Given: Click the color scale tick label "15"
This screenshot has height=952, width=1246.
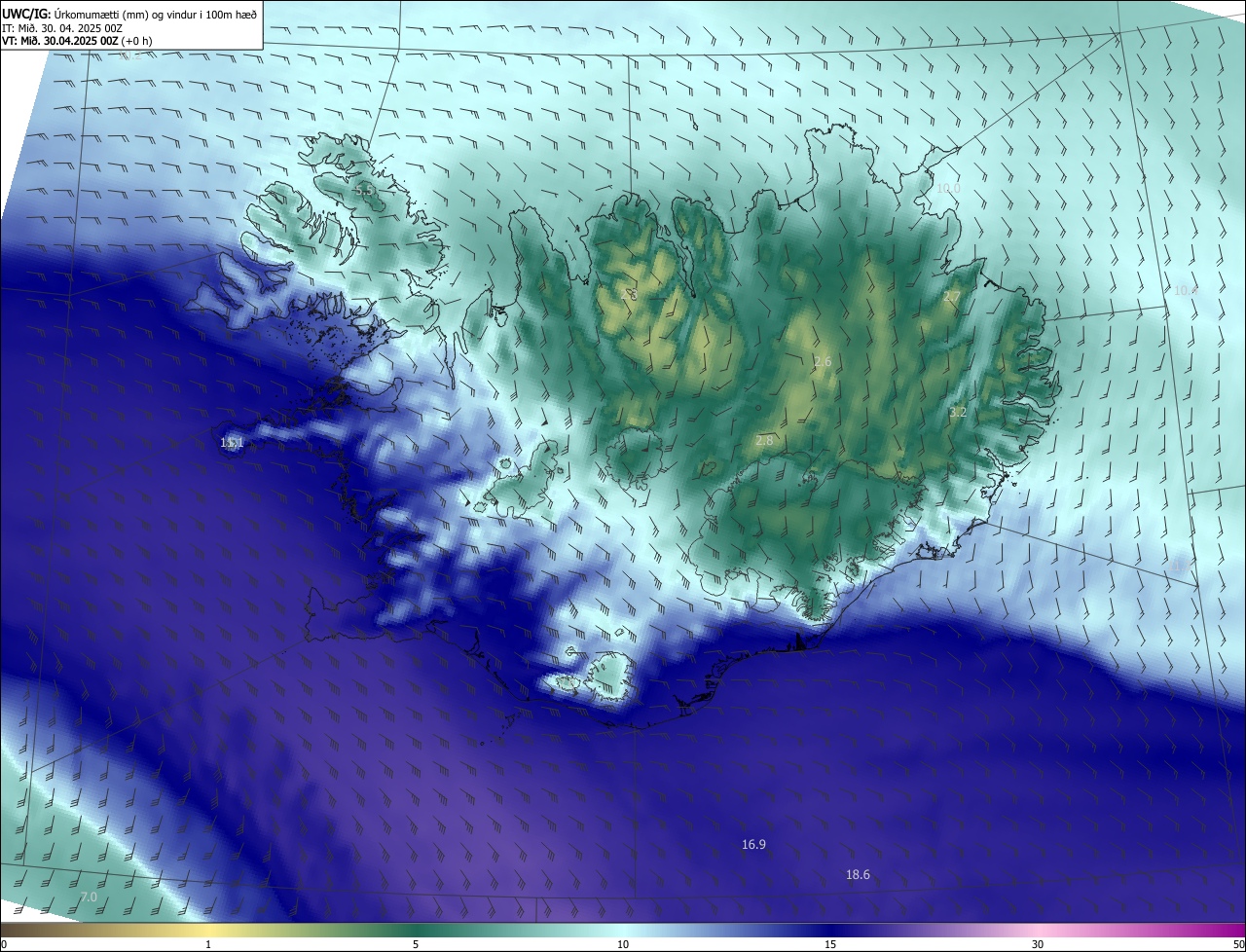Looking at the screenshot, I should point(830,944).
